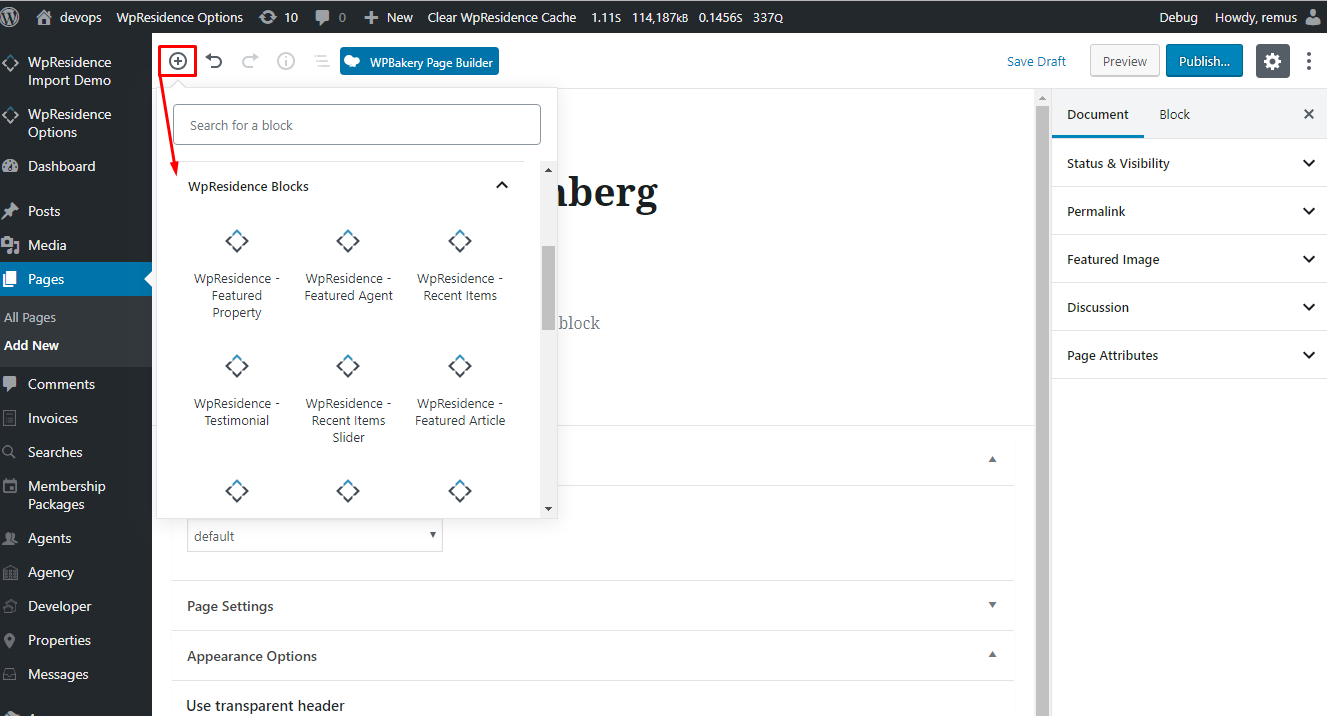Open devops site home link
Screen dimensions: 1327x716
click(70, 17)
